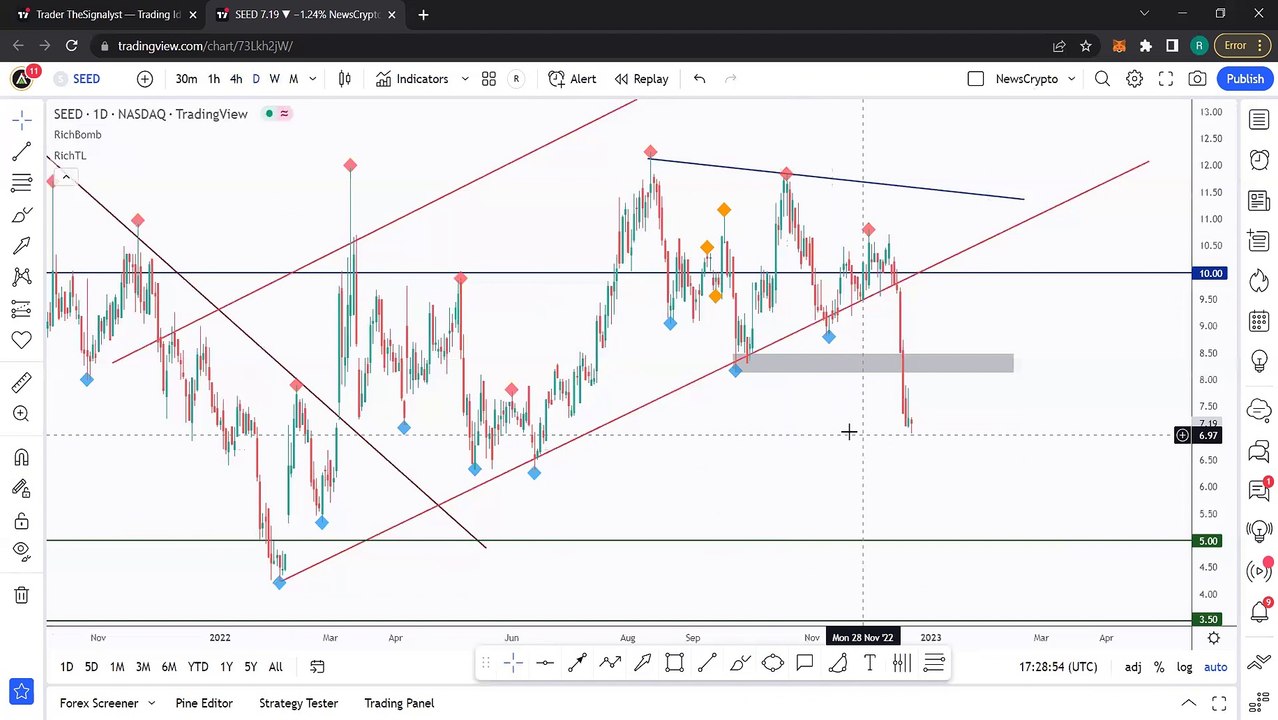
Task: Open the notifications bell in right sidebar
Action: (1258, 610)
